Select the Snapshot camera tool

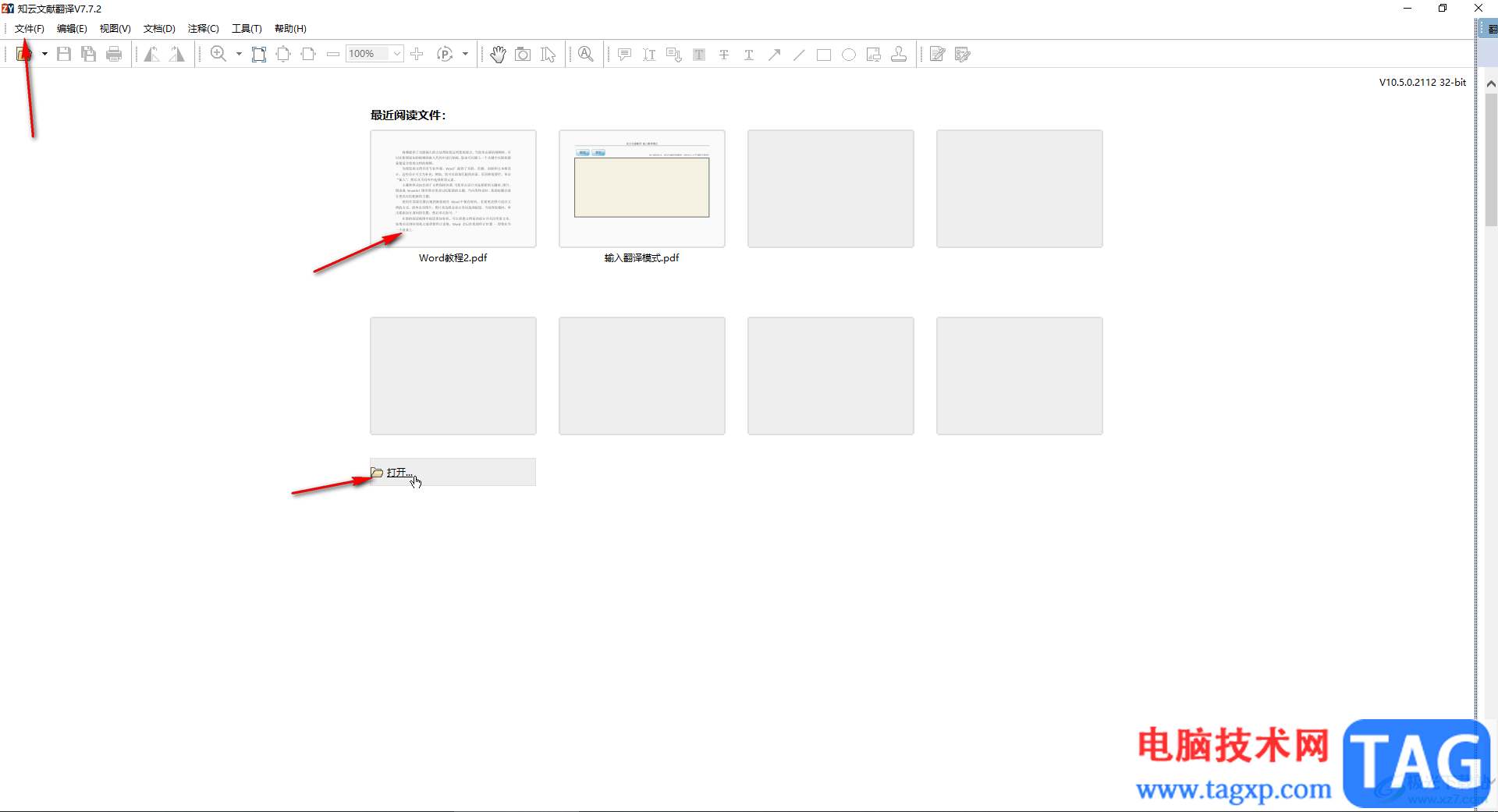point(523,54)
